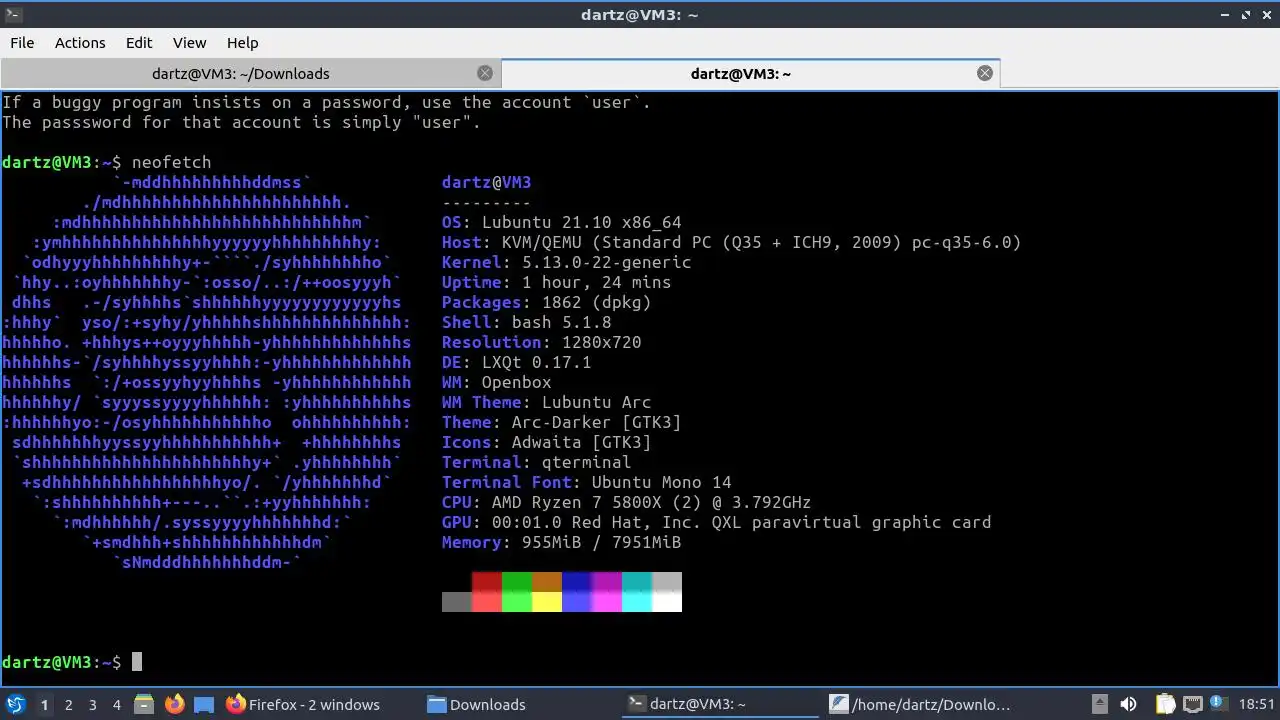1280x720 pixels.
Task: Click the Terminal: qterminal line
Action: coord(536,462)
